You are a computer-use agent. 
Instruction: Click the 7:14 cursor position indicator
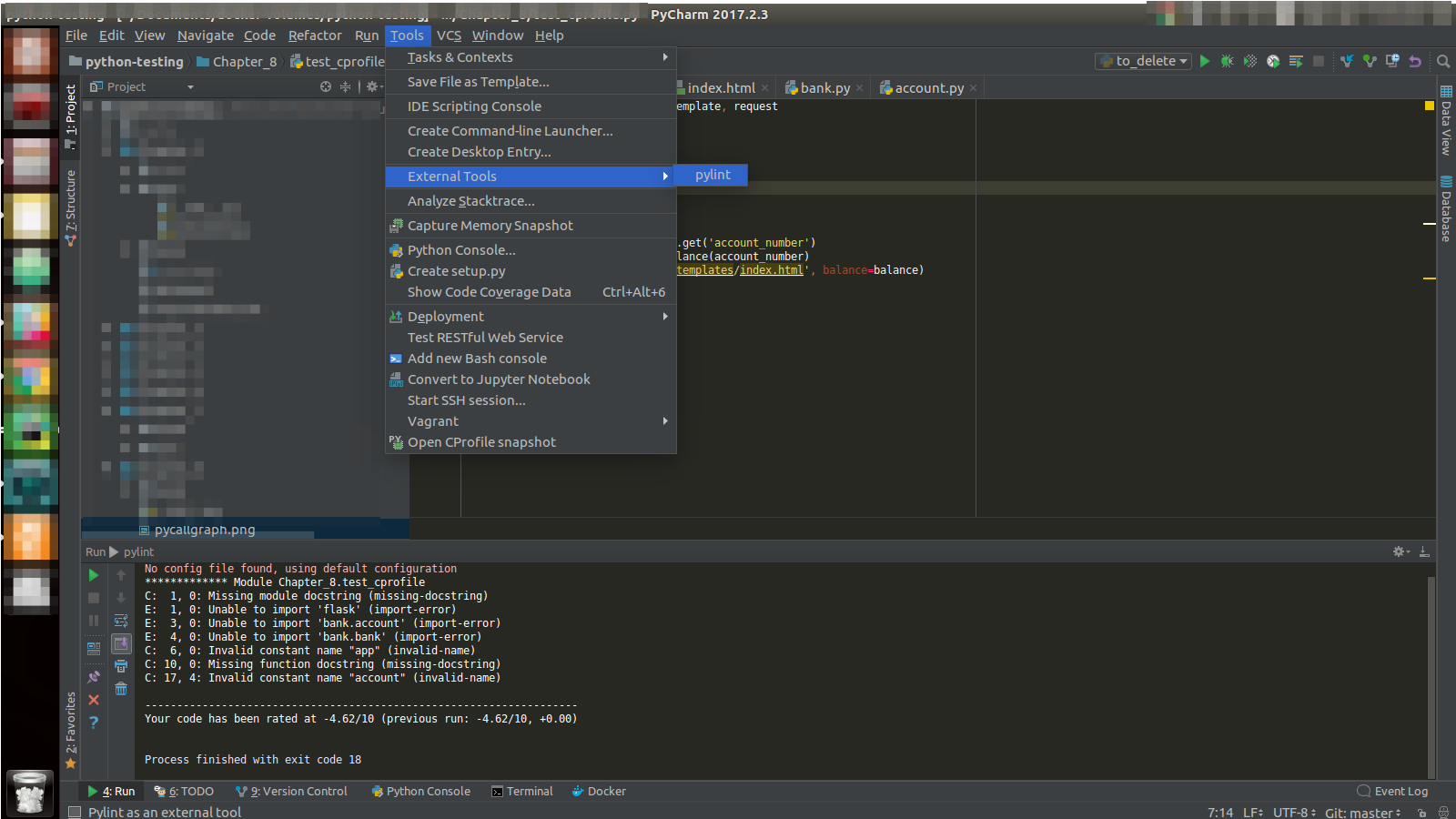pos(1220,812)
